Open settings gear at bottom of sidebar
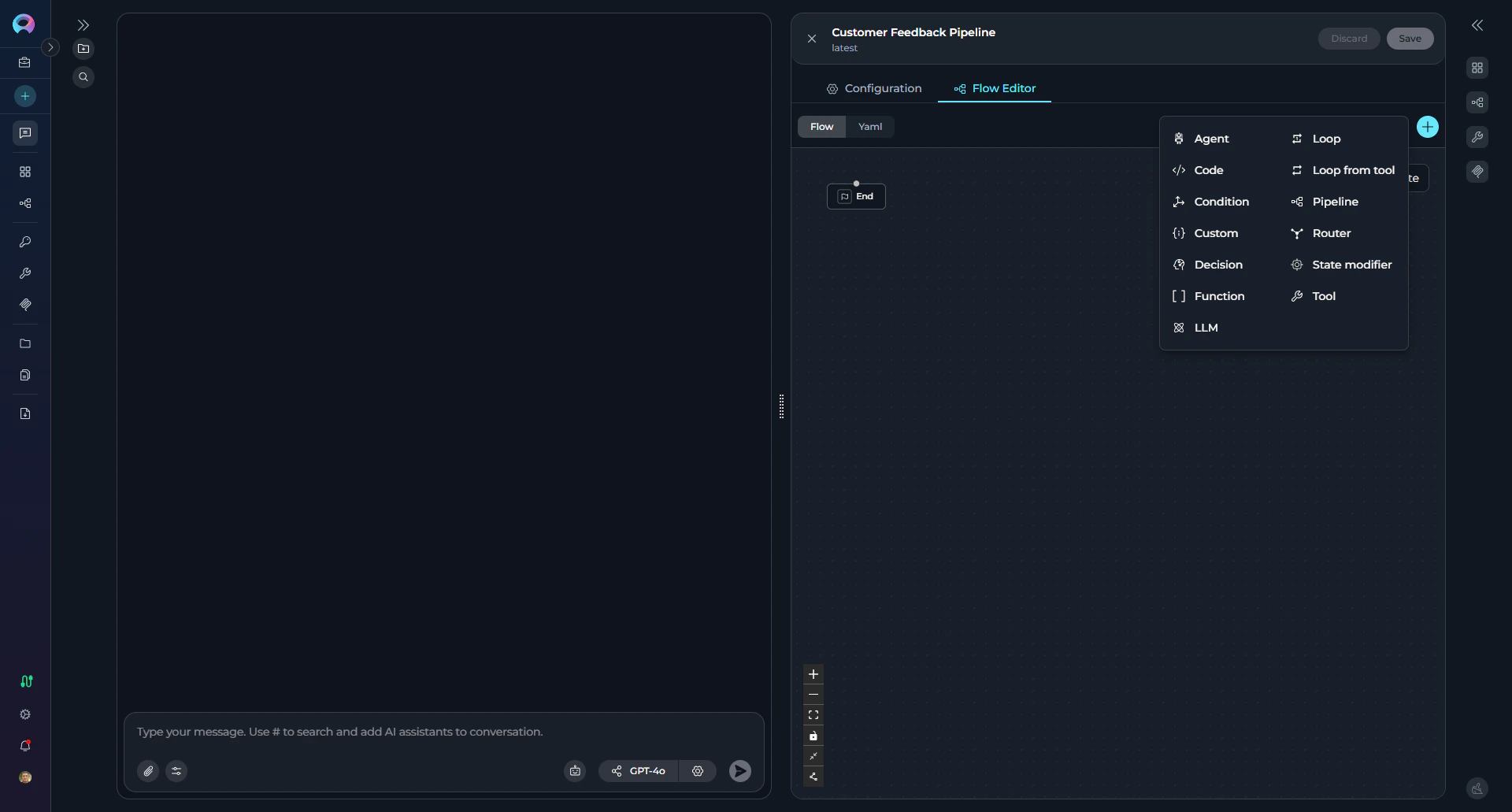This screenshot has height=812, width=1512. point(24,714)
